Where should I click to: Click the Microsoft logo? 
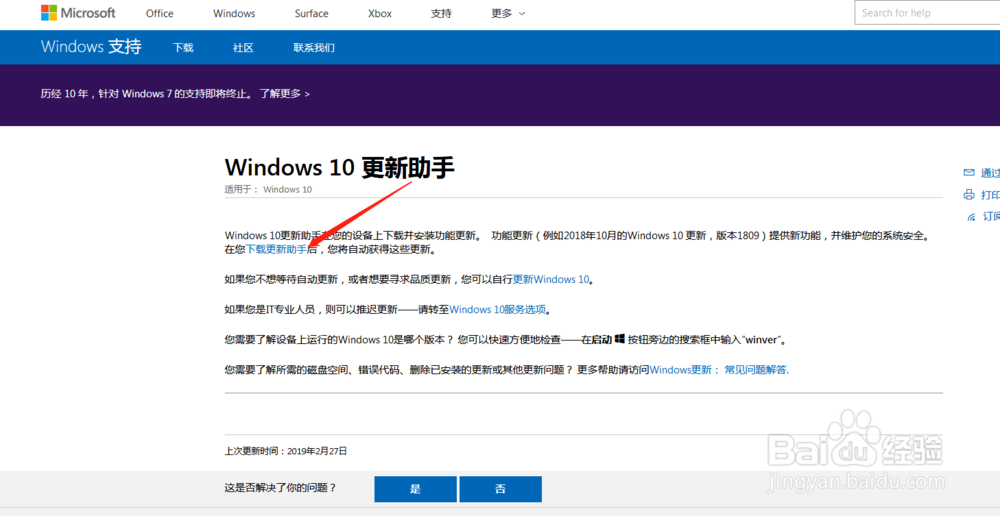(x=78, y=13)
